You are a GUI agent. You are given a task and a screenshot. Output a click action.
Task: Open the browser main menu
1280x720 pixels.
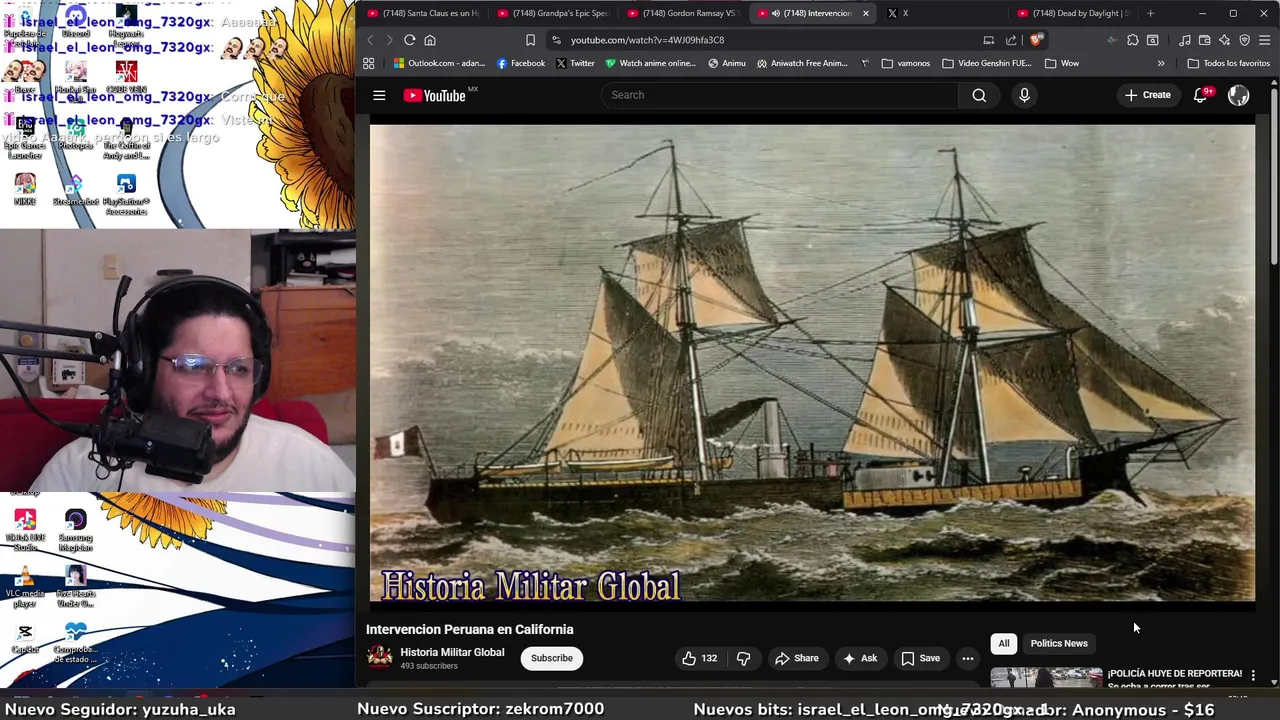1265,40
